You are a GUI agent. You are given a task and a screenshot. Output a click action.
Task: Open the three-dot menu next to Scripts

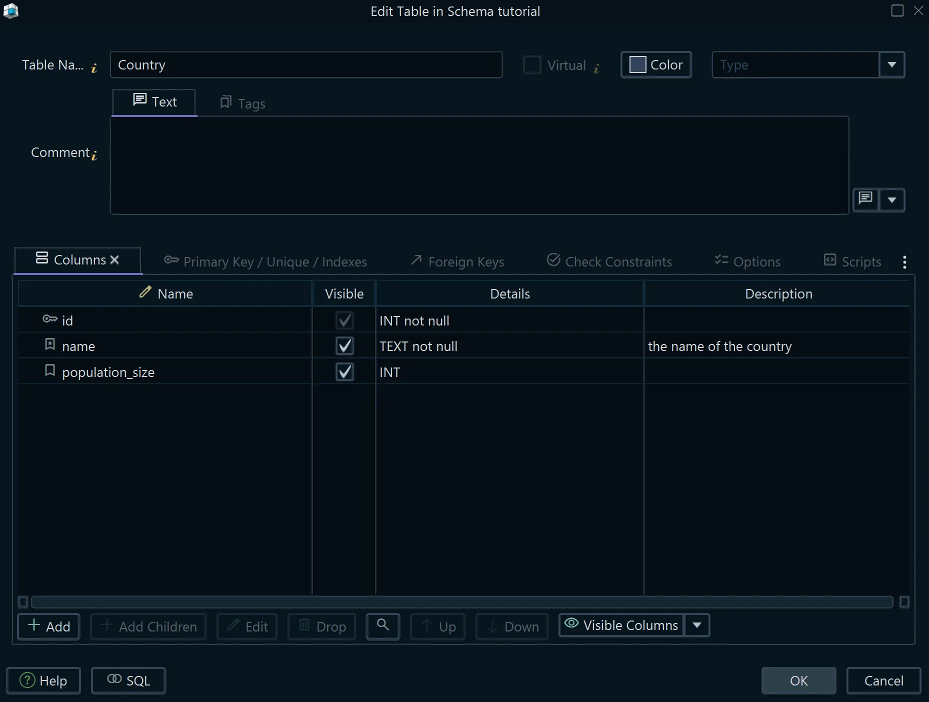pyautogui.click(x=904, y=261)
